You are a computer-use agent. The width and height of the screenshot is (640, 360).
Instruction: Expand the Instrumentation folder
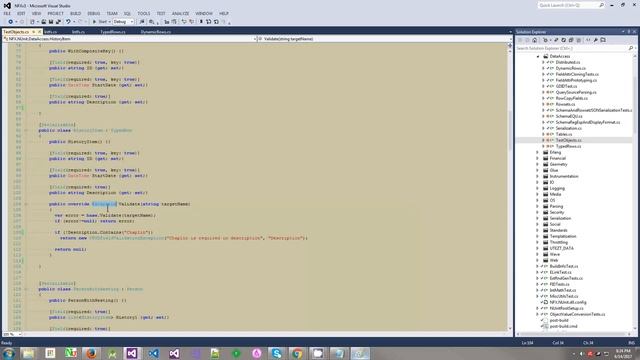click(538, 176)
